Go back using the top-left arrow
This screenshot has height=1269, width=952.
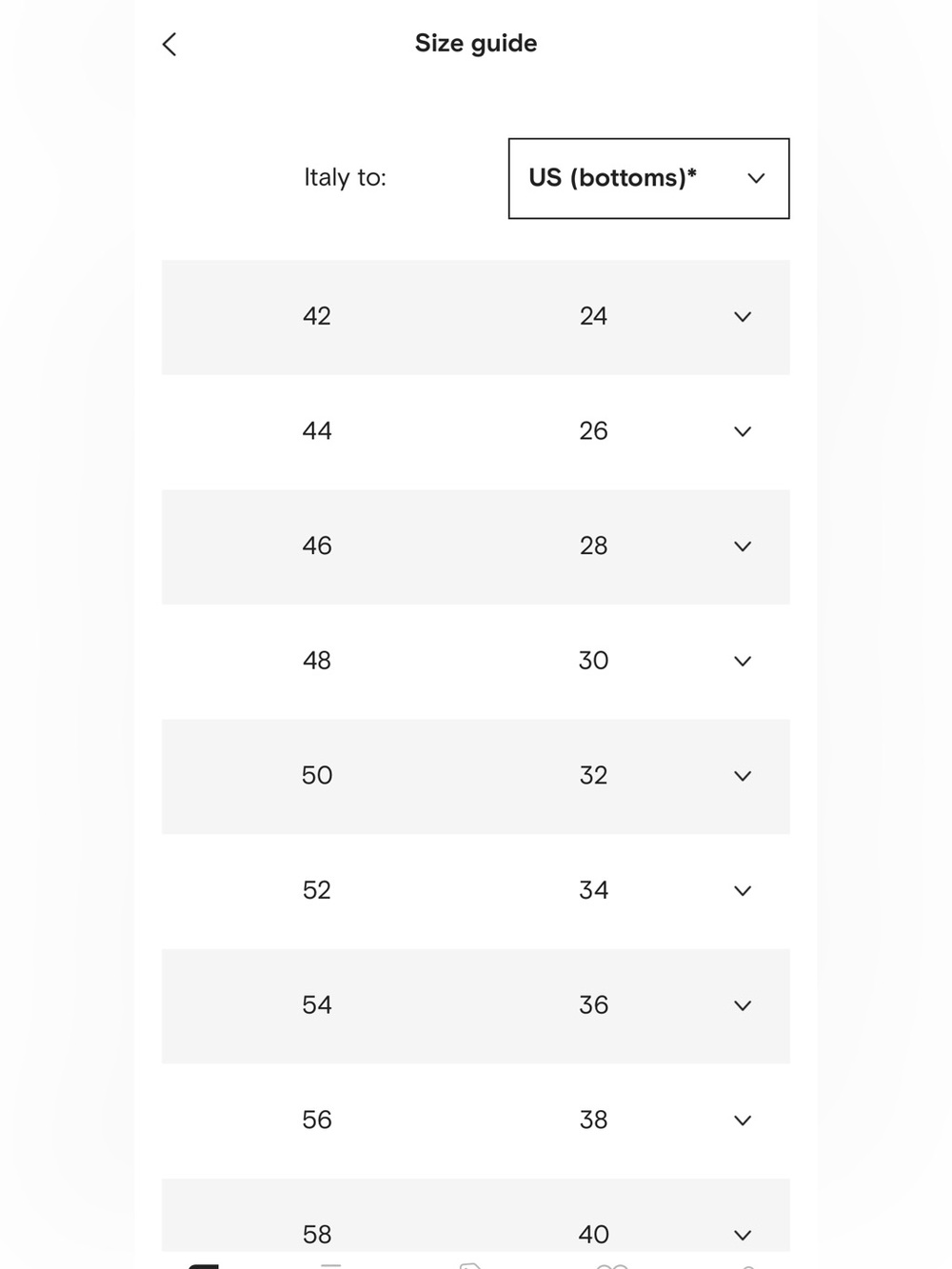click(x=169, y=44)
